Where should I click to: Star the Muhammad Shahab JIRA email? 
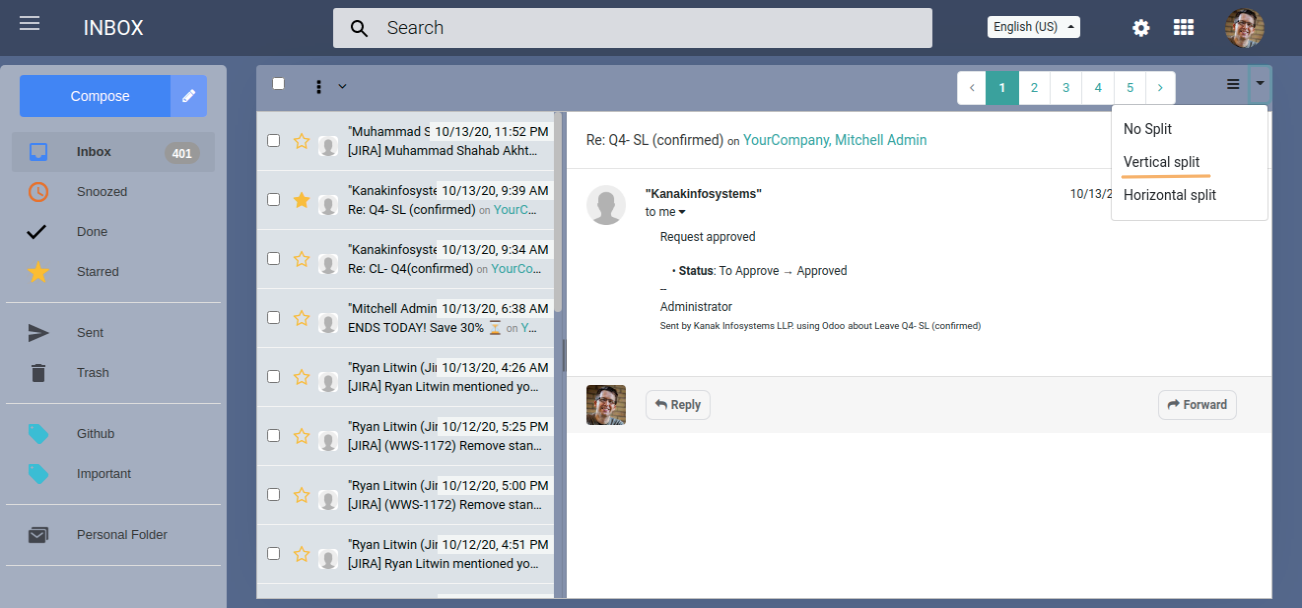(301, 141)
